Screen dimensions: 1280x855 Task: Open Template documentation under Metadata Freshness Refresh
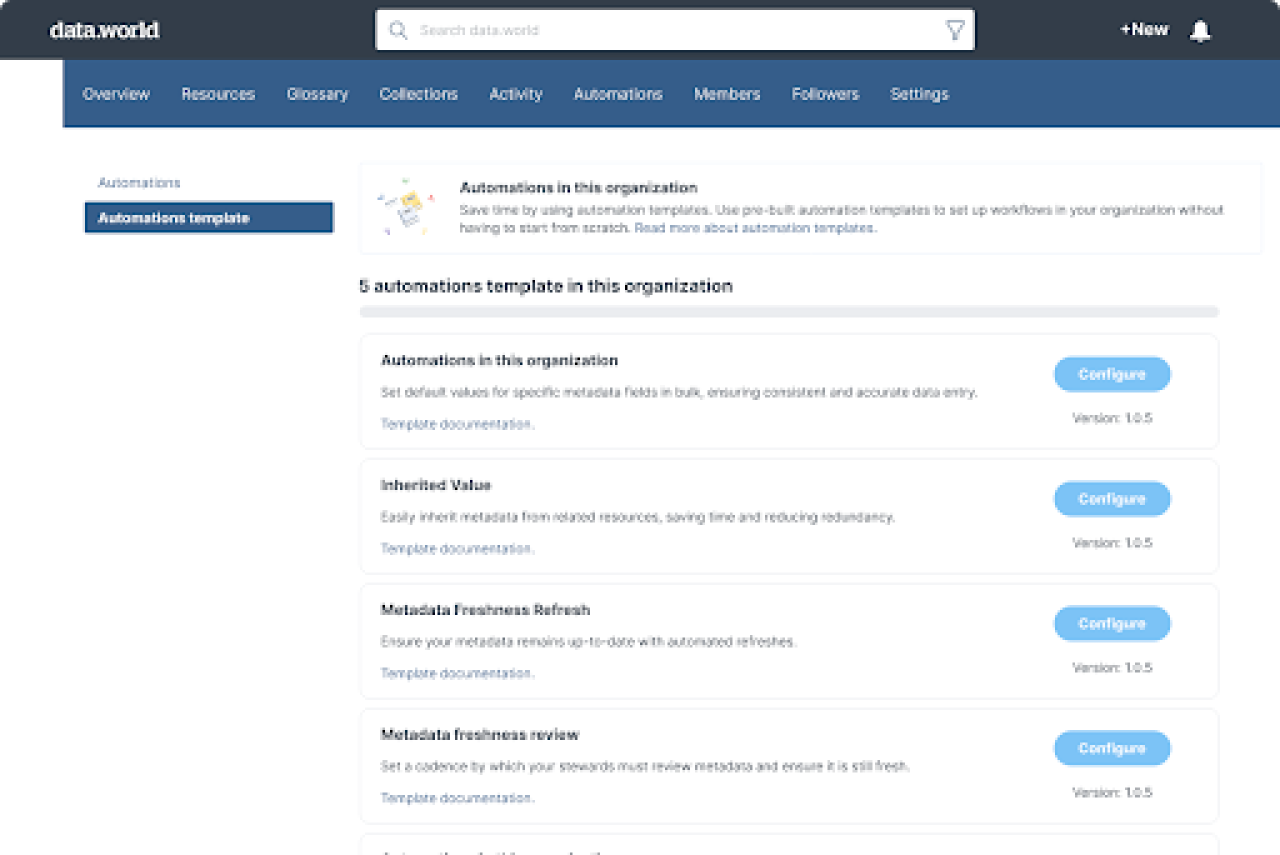pos(457,674)
